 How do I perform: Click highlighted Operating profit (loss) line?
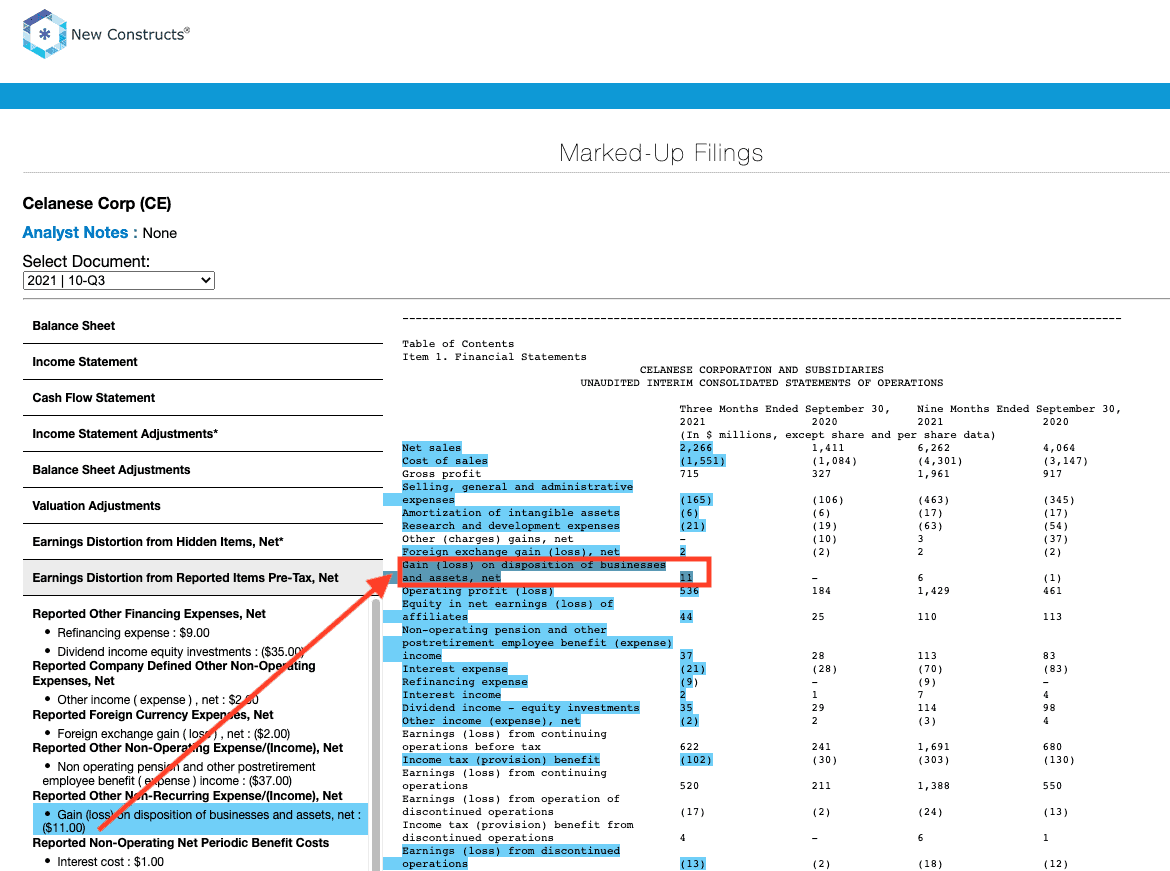point(478,590)
